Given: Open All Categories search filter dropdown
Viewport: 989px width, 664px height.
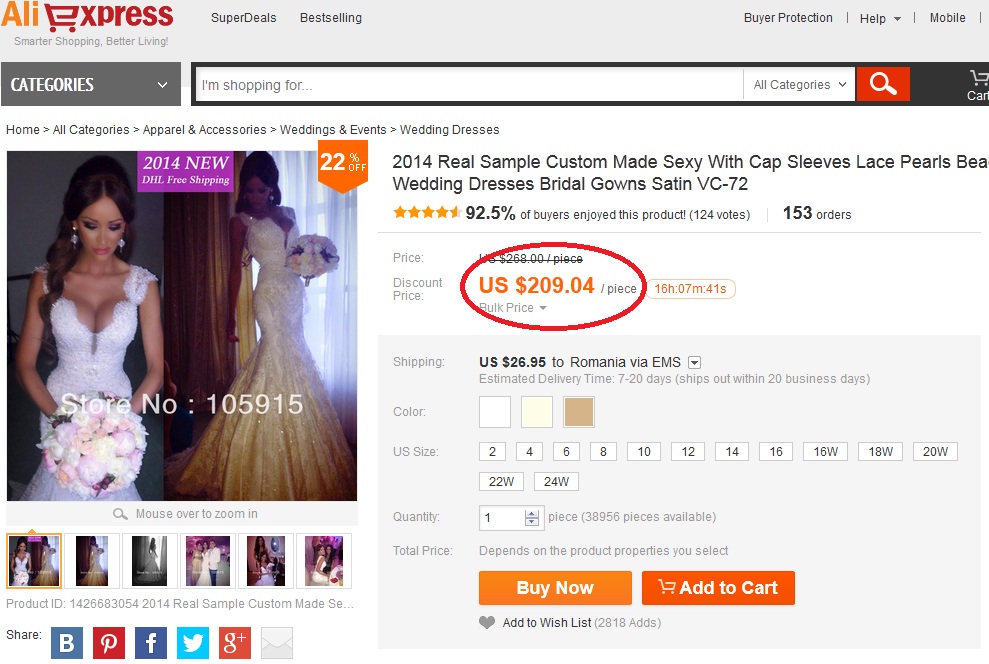Looking at the screenshot, I should (799, 85).
